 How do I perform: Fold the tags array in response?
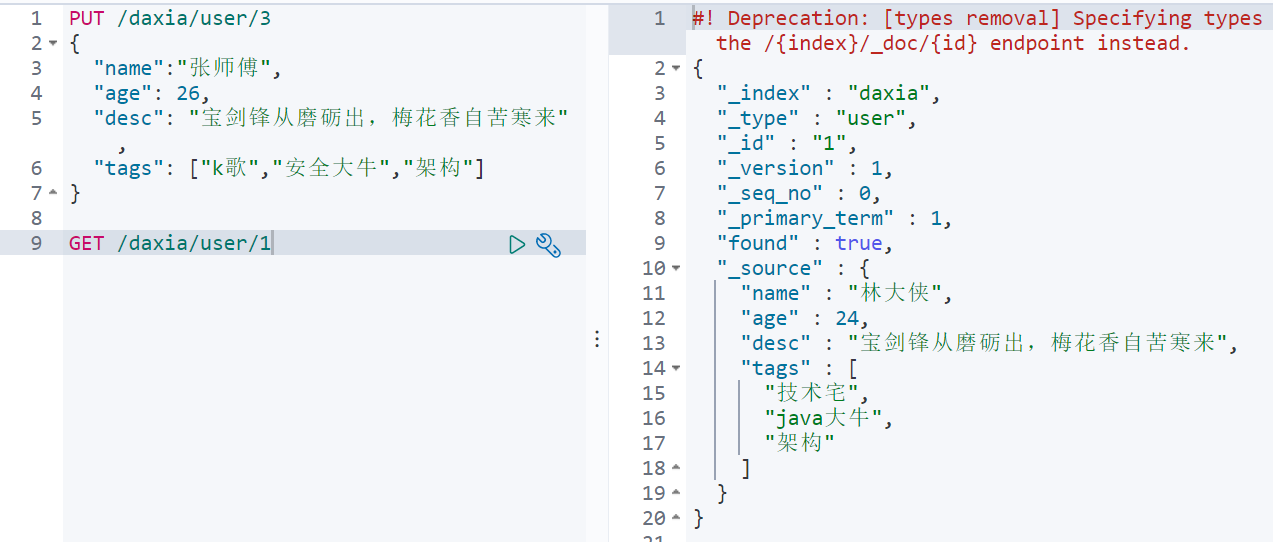click(676, 369)
